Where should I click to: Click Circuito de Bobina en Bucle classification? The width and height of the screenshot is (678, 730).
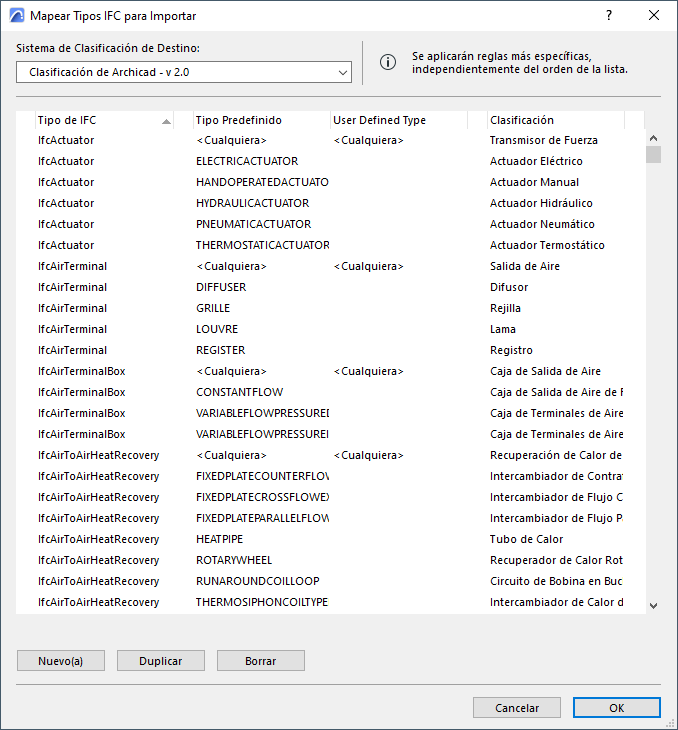coord(556,581)
